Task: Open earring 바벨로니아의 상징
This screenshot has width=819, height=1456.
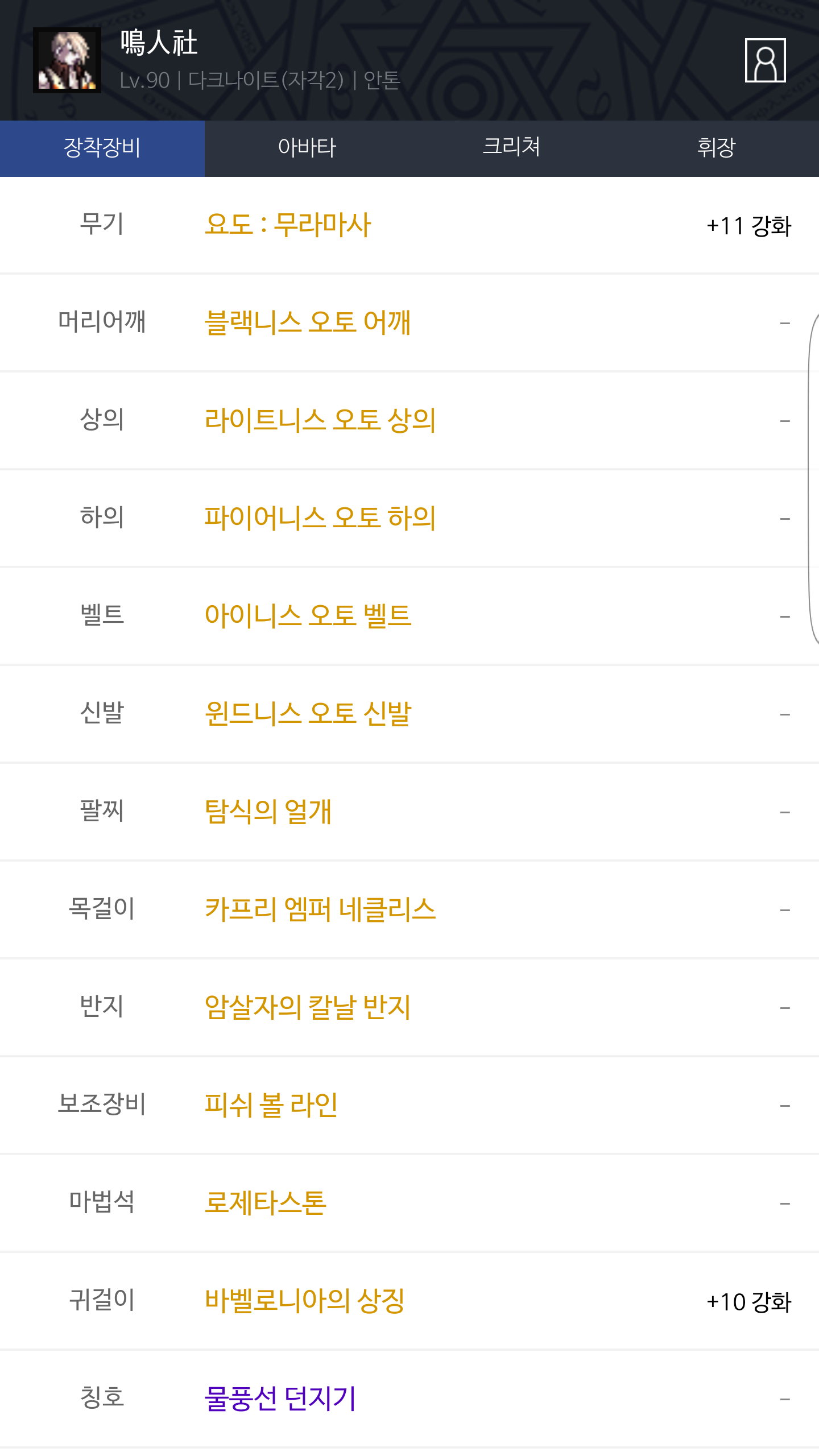Action: [305, 1301]
